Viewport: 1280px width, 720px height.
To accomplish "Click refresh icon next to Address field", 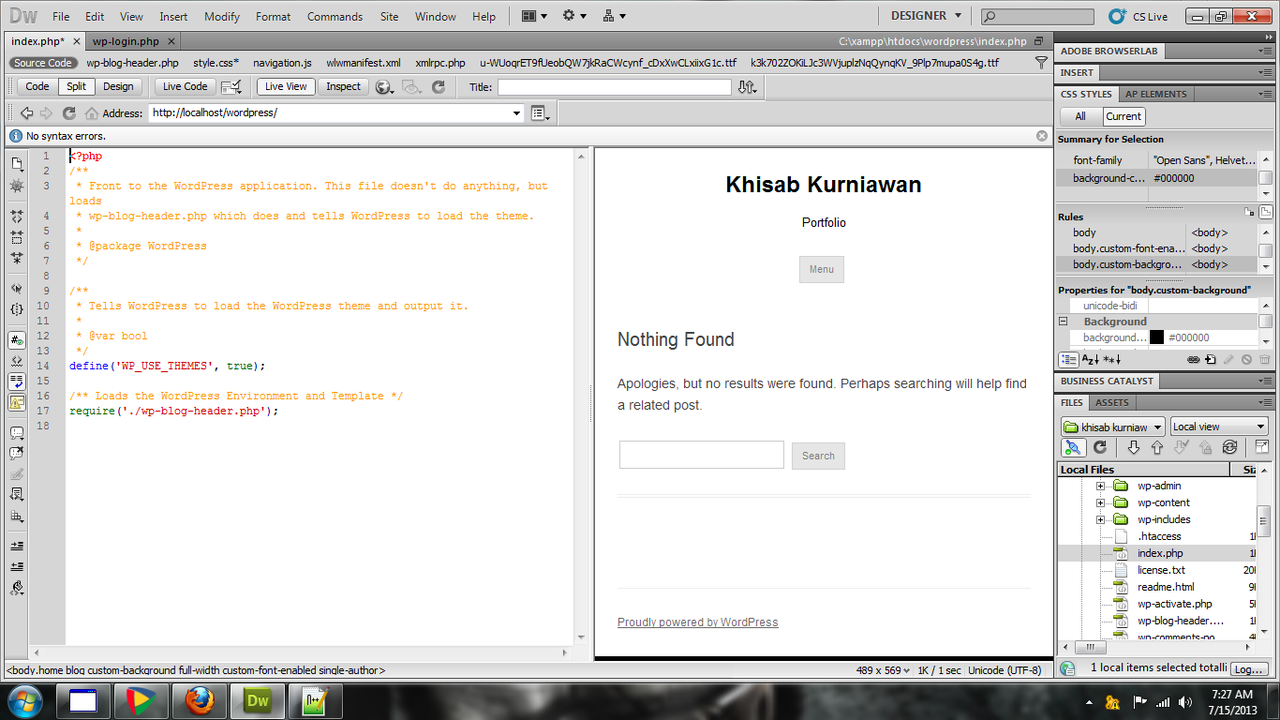I will click(x=69, y=113).
